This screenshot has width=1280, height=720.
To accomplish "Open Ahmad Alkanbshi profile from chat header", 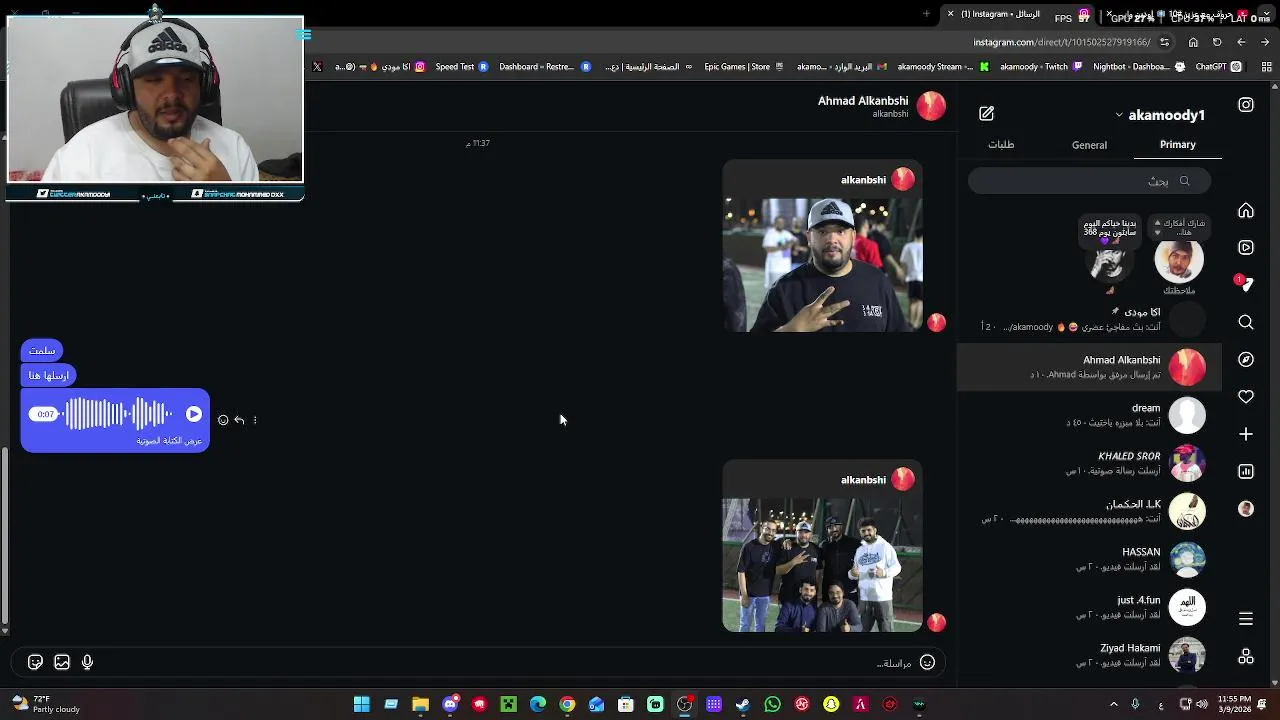I will (863, 101).
